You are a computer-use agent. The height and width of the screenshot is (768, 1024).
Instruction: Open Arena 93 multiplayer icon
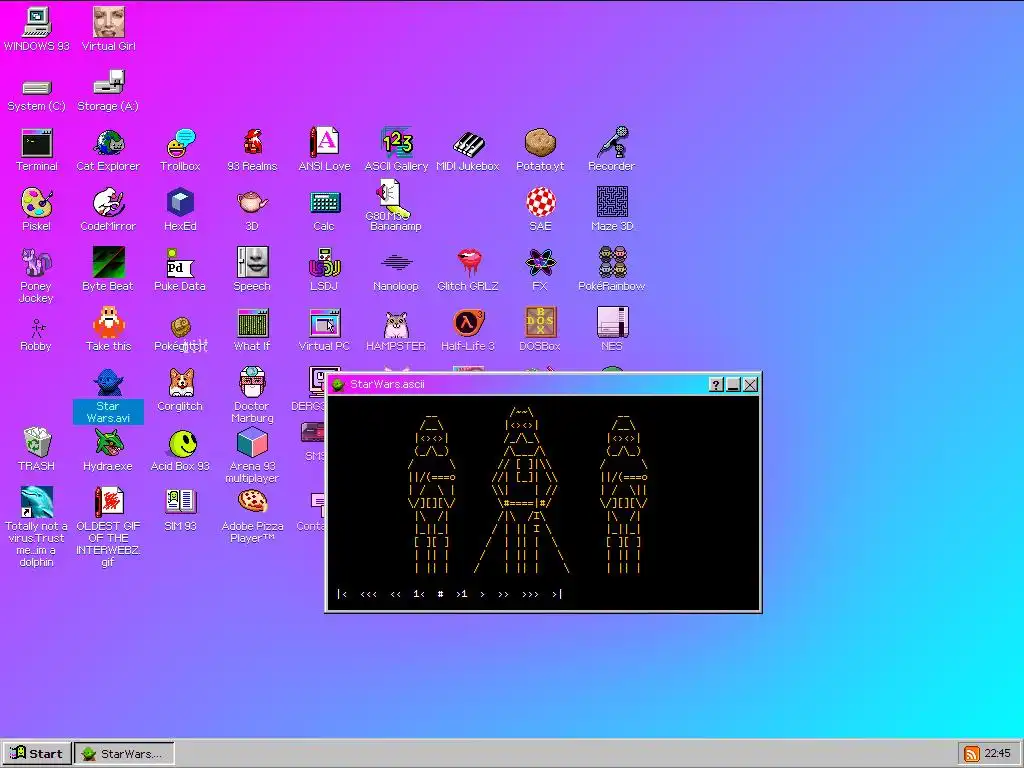click(252, 455)
